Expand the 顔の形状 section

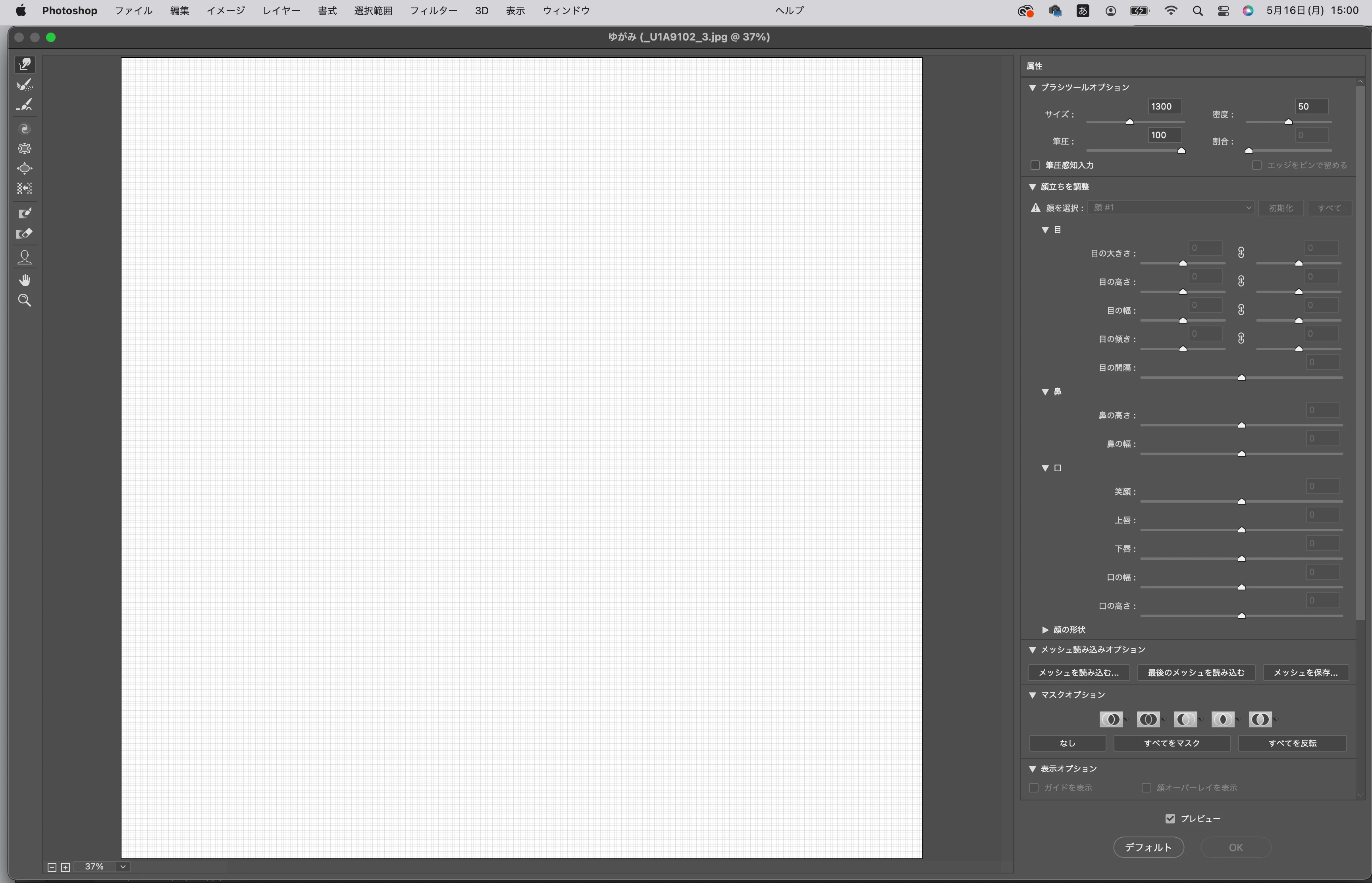point(1045,630)
